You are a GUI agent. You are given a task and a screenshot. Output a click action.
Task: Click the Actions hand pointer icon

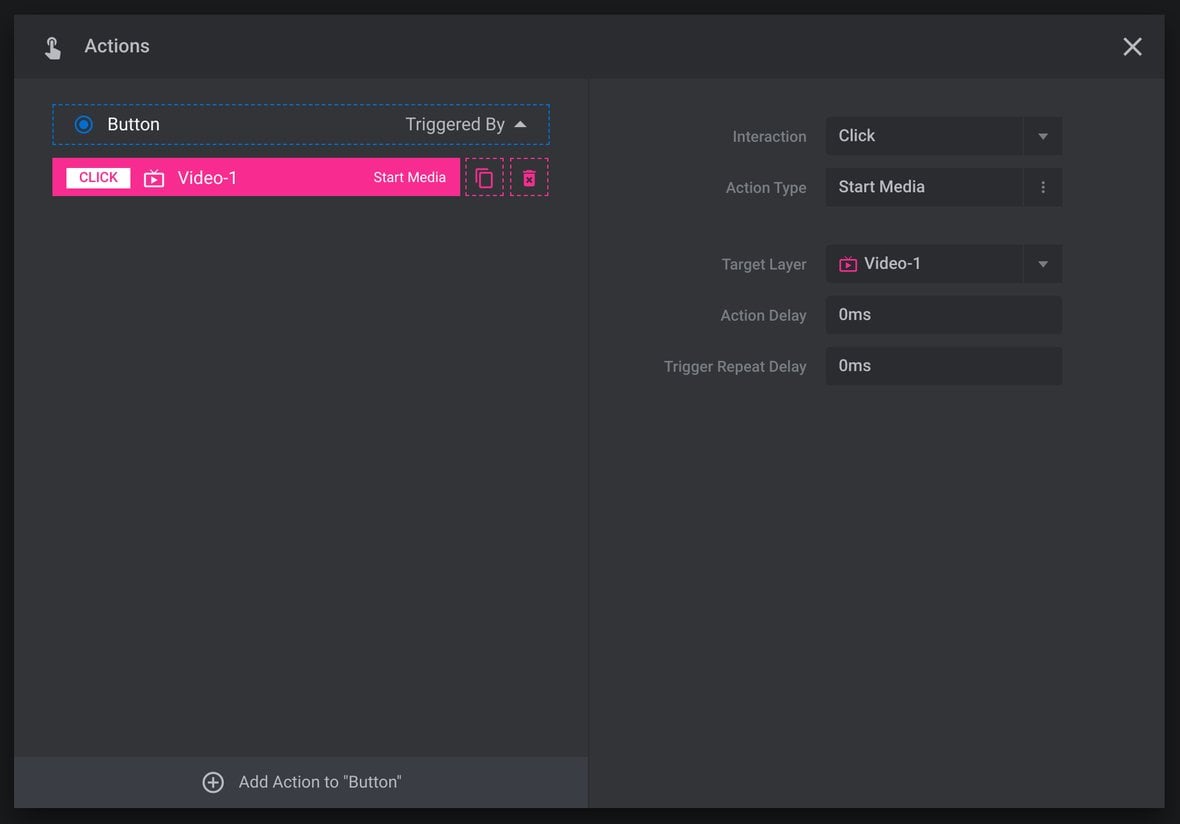pyautogui.click(x=53, y=47)
